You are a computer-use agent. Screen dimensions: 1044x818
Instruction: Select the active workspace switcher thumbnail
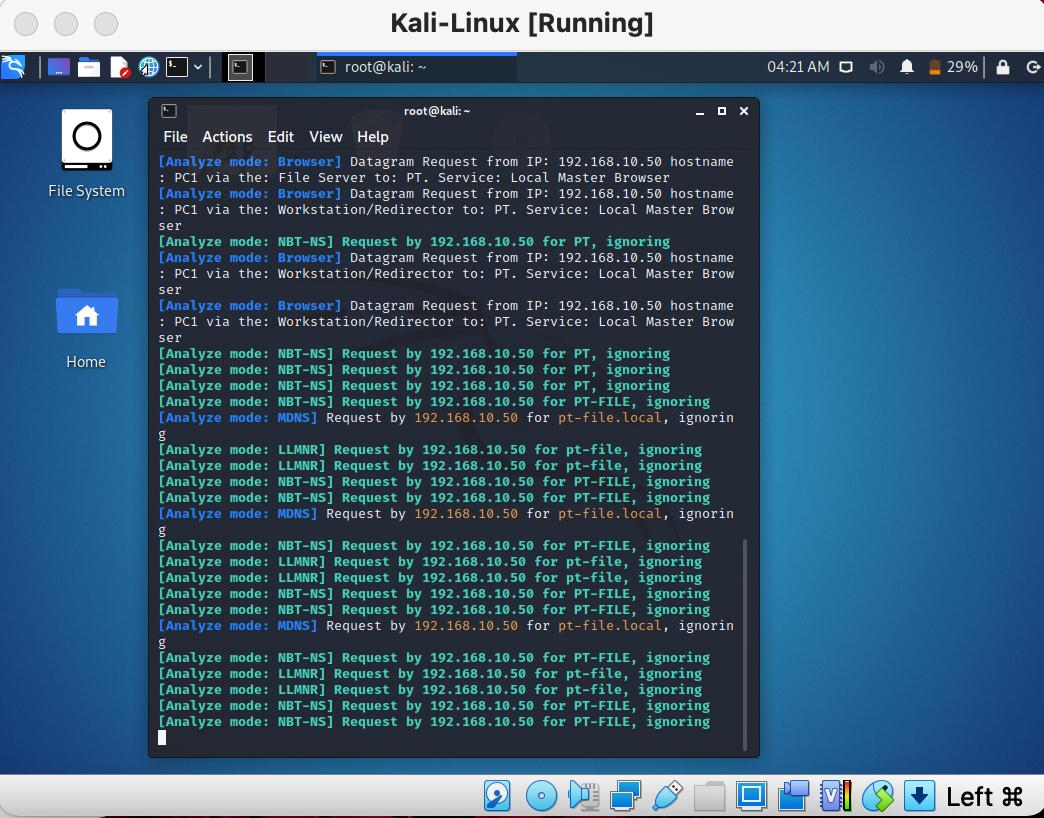(x=240, y=67)
